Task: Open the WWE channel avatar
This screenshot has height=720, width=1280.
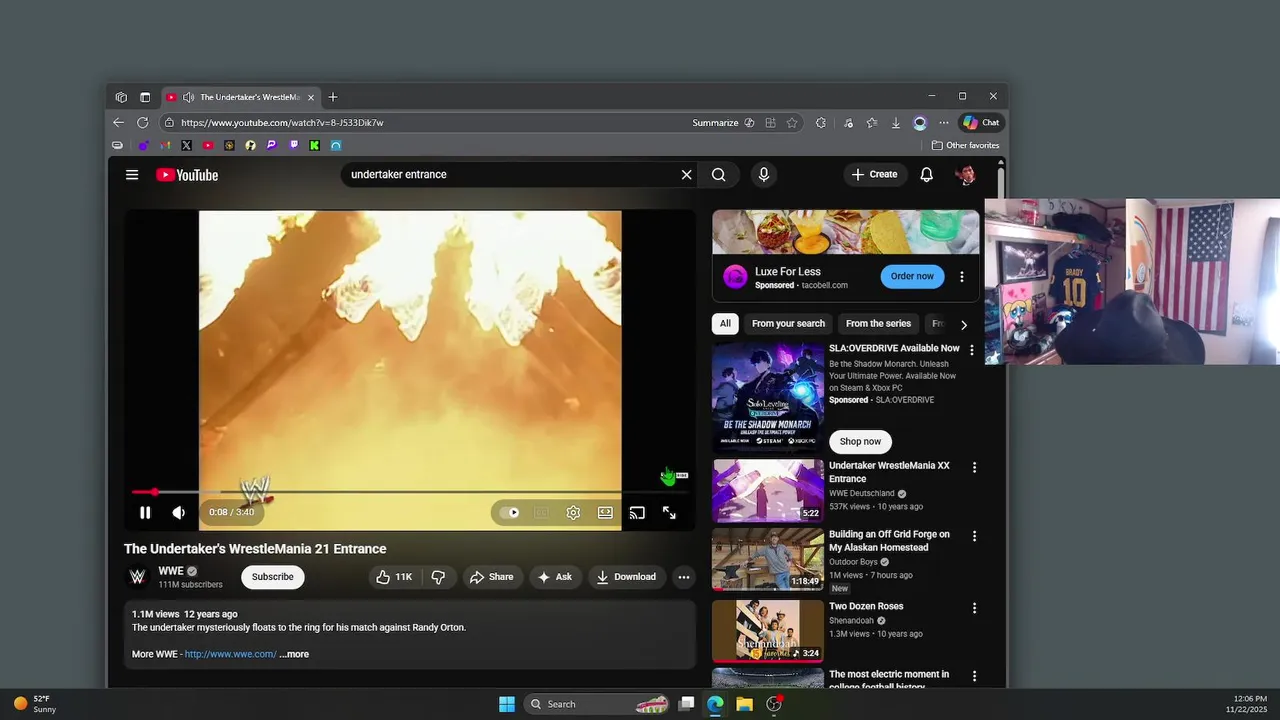Action: (x=138, y=577)
